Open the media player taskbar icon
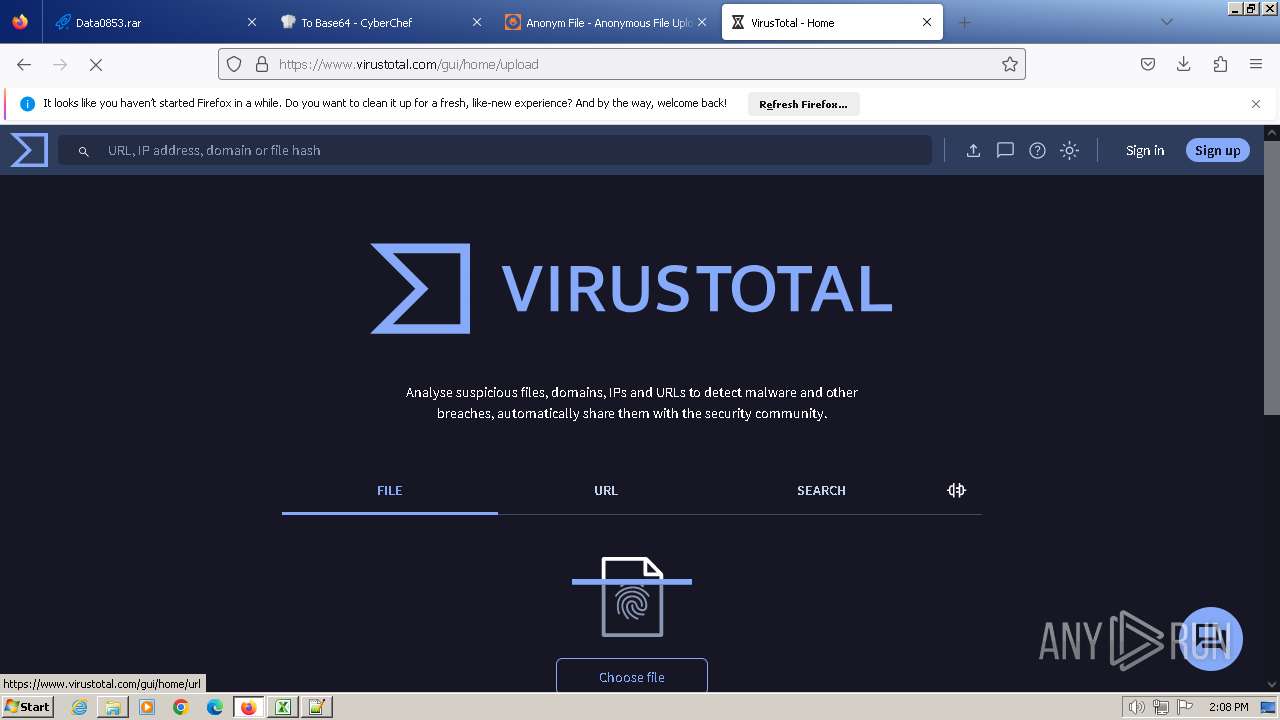Viewport: 1280px width, 720px height. tap(147, 707)
